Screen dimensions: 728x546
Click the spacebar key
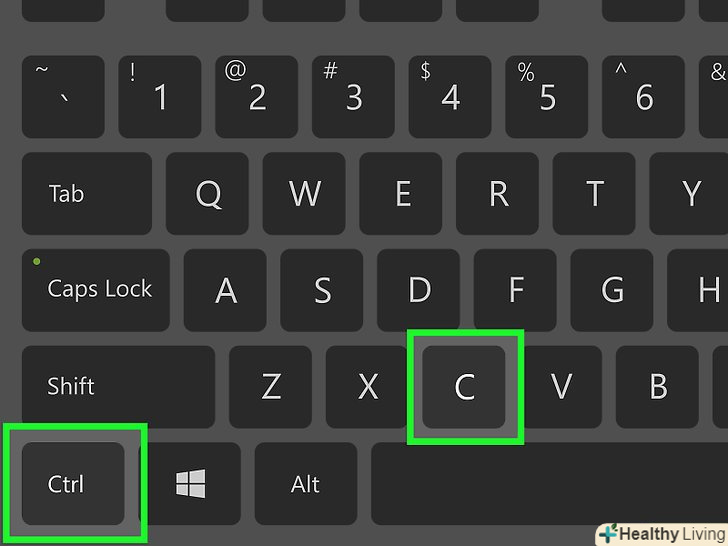(550, 483)
